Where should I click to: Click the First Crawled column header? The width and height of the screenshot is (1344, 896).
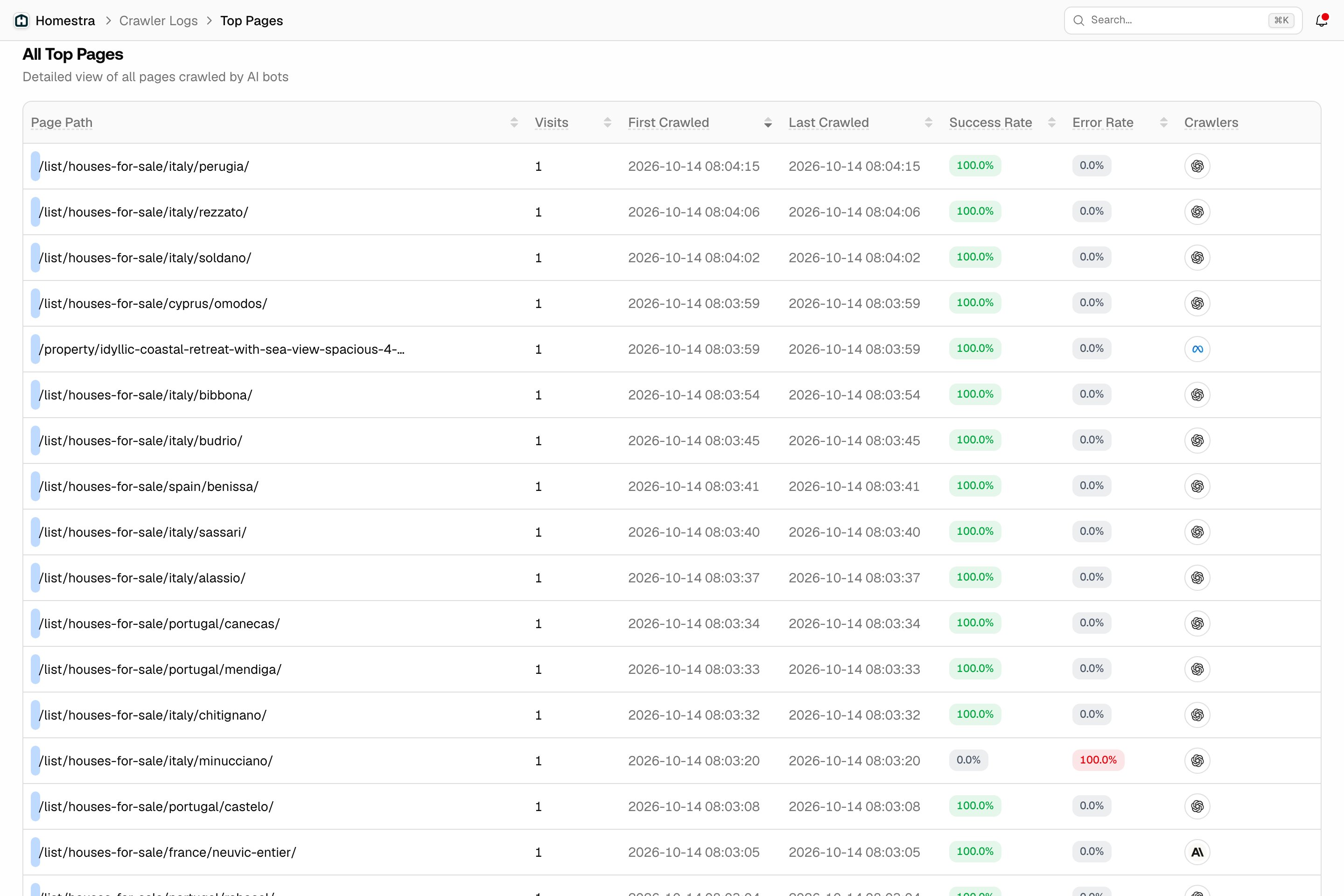(669, 123)
